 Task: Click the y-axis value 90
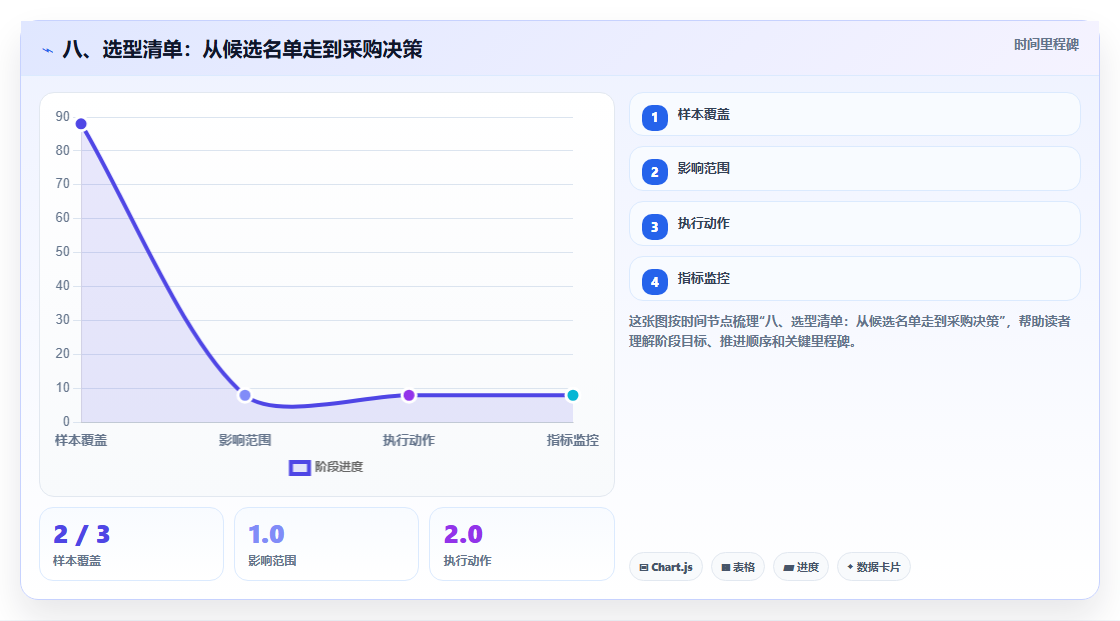pyautogui.click(x=63, y=116)
